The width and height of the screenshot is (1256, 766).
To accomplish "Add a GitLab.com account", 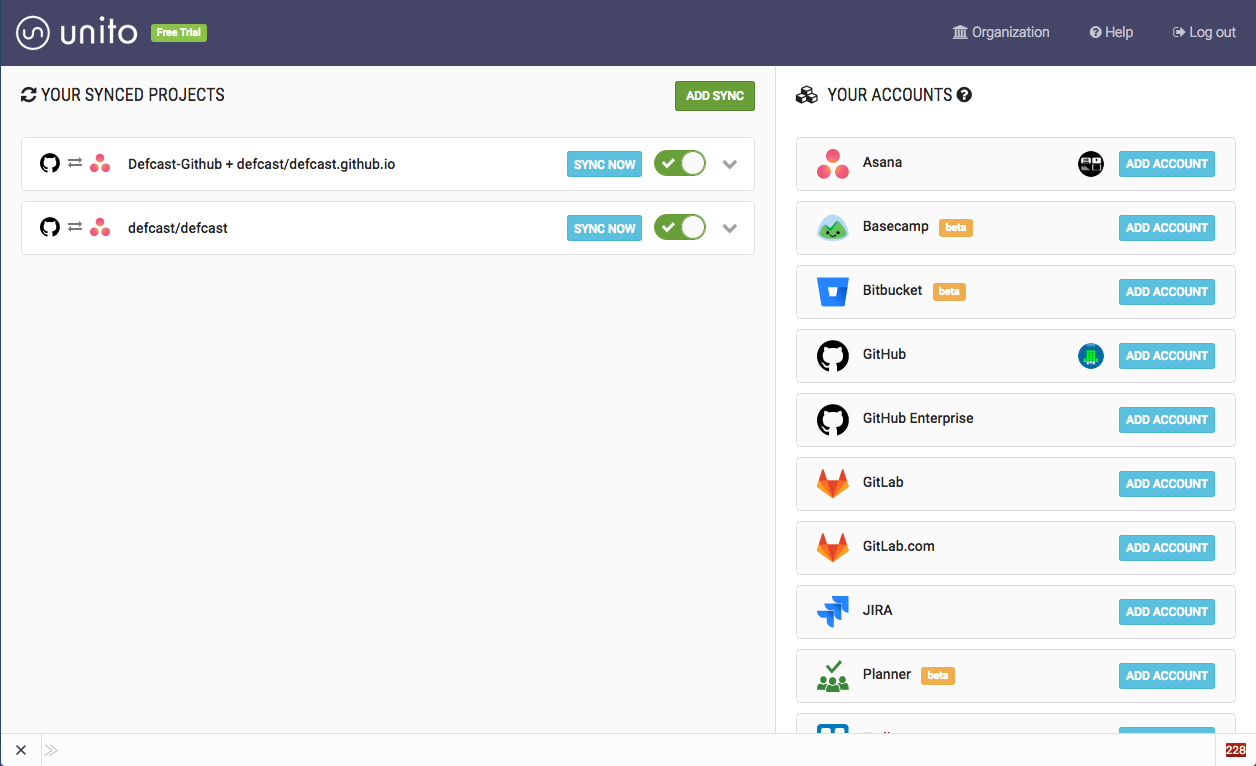I will pos(1167,548).
